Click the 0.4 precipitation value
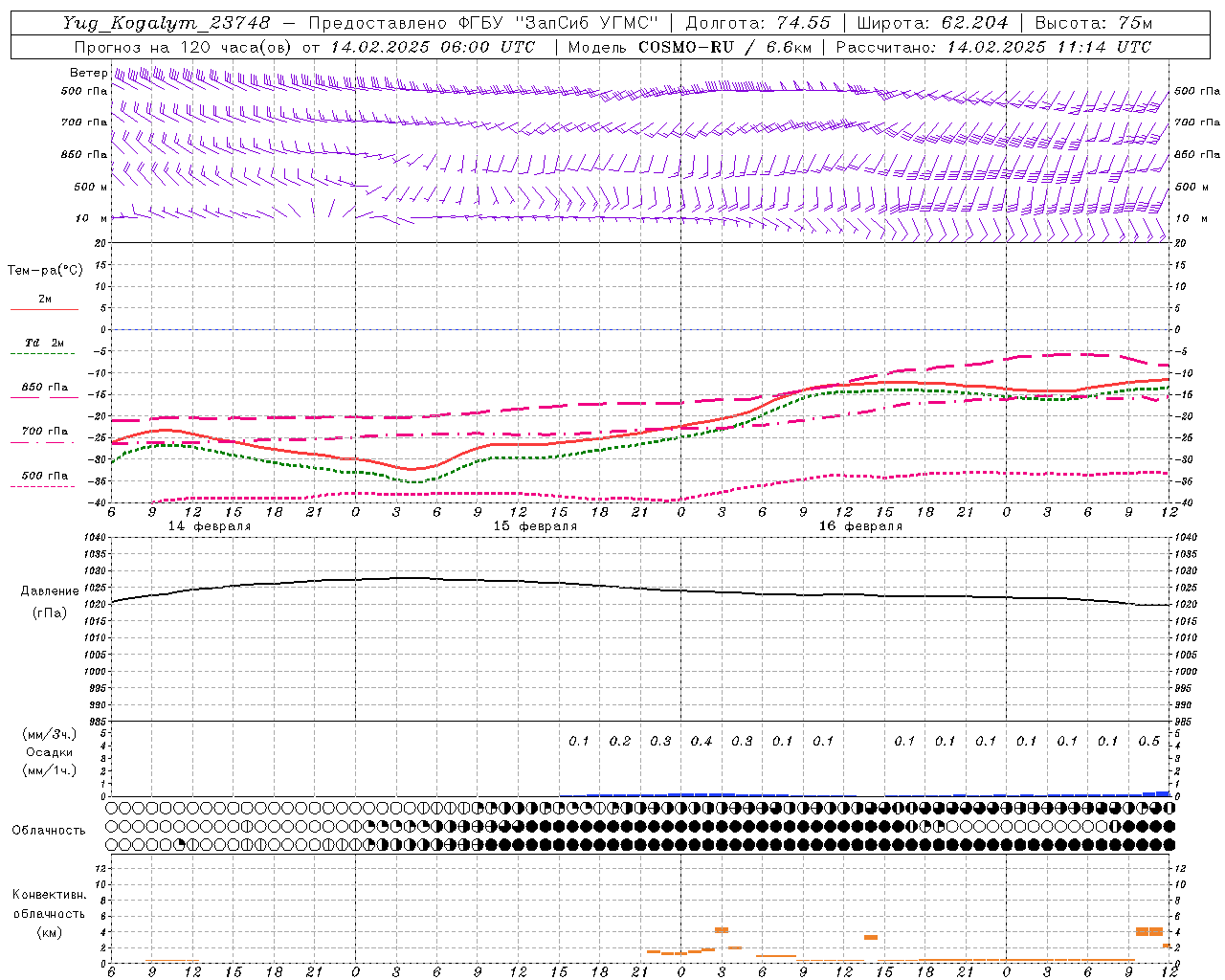The image size is (1225, 980). click(x=702, y=742)
